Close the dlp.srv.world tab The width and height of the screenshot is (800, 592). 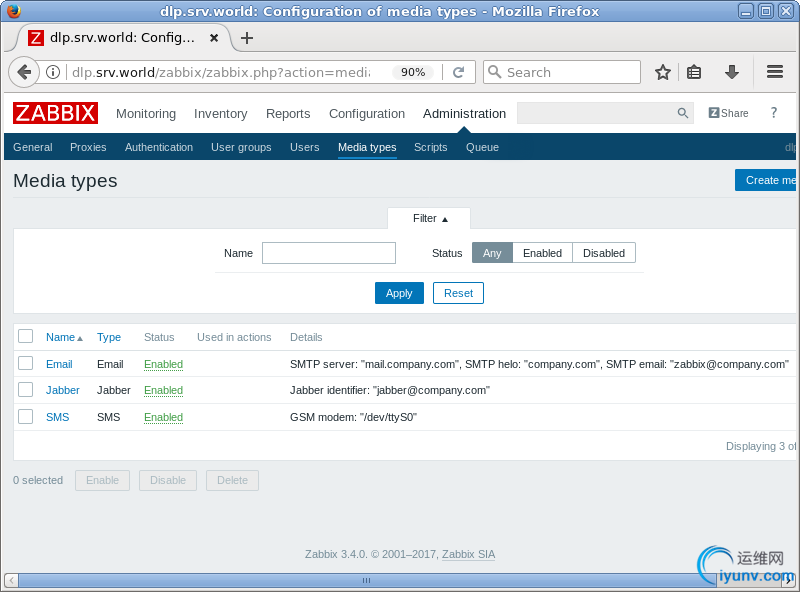(x=214, y=38)
